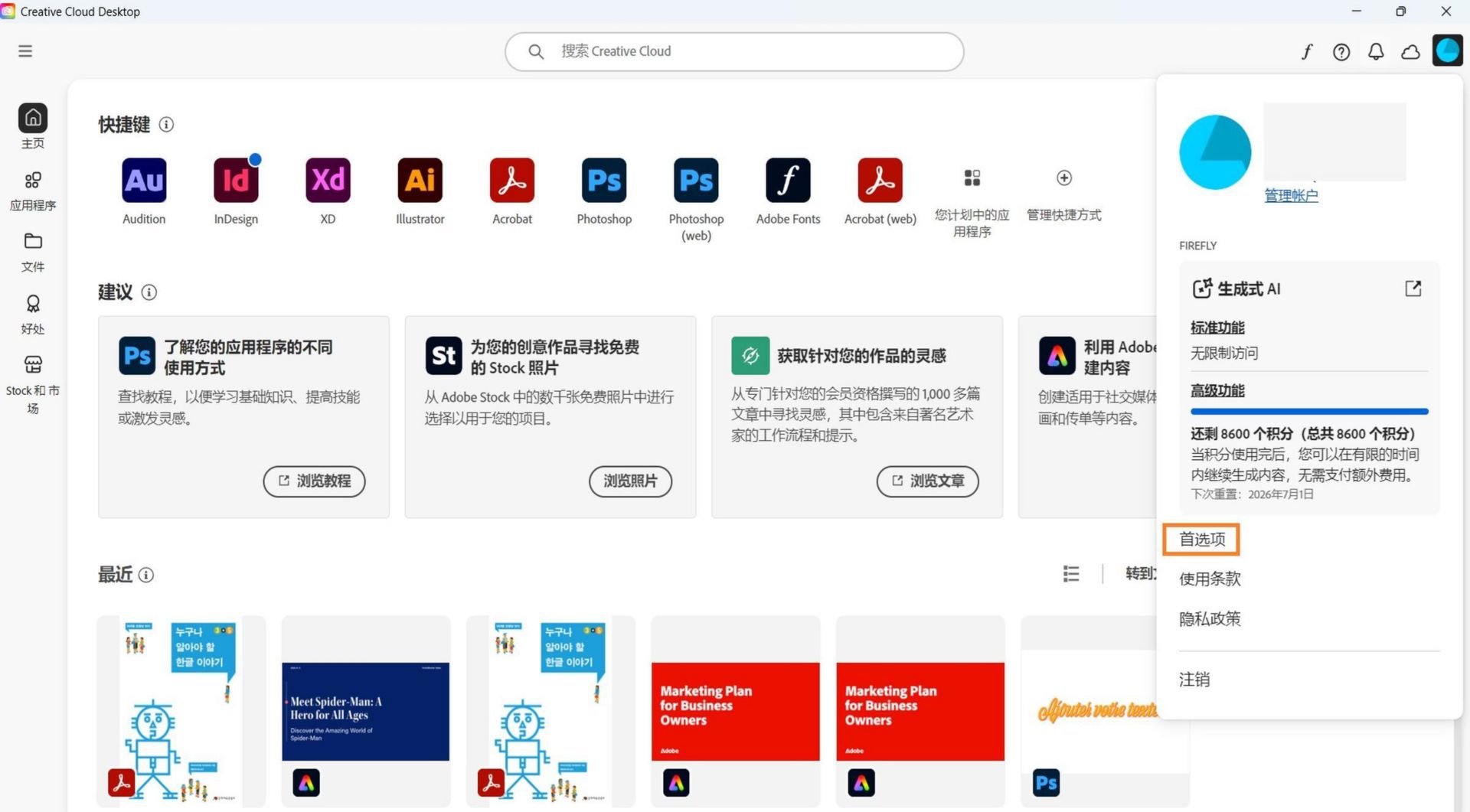
Task: Open first Marketing Plan recent thumbnail
Action: 735,712
